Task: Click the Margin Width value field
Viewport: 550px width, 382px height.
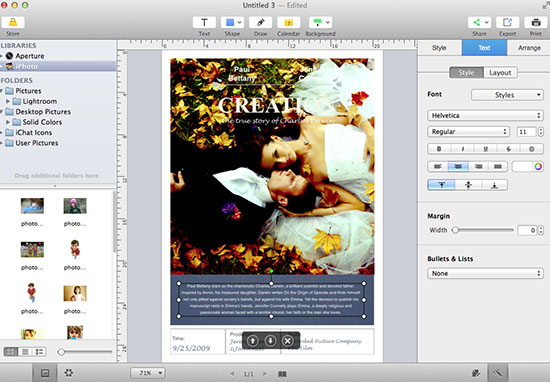Action: coord(527,230)
